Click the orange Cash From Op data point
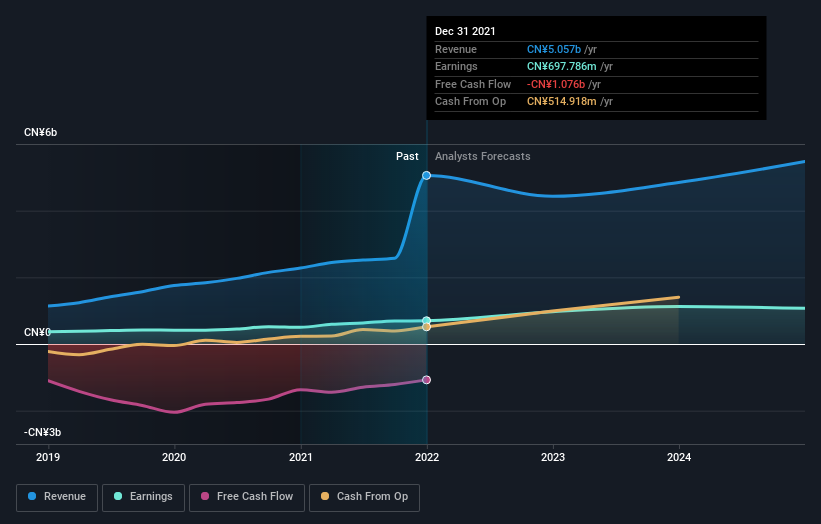The height and width of the screenshot is (524, 821). pos(427,327)
